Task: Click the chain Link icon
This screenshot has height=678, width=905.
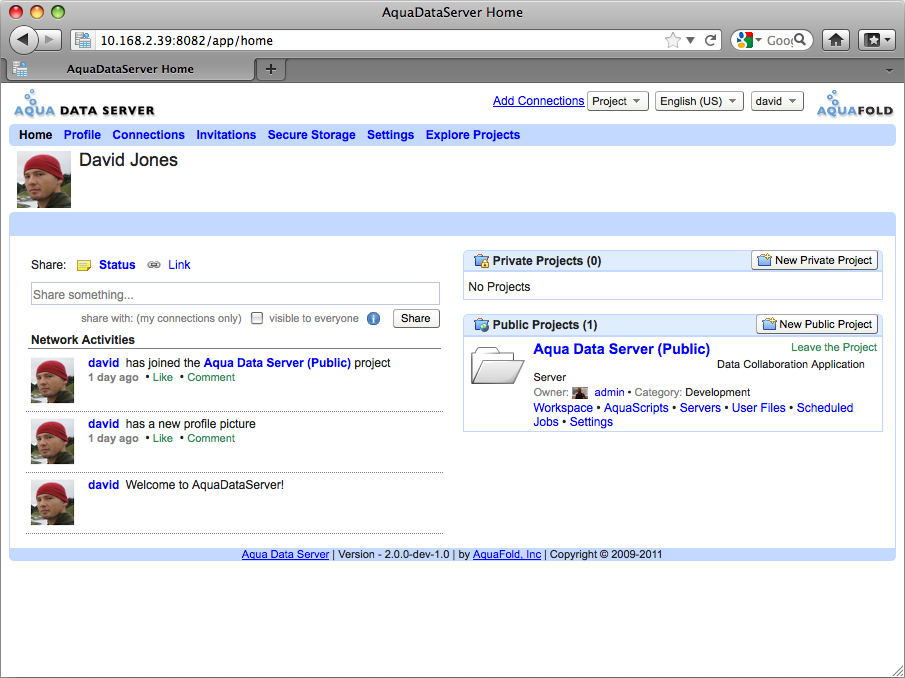Action: (154, 265)
